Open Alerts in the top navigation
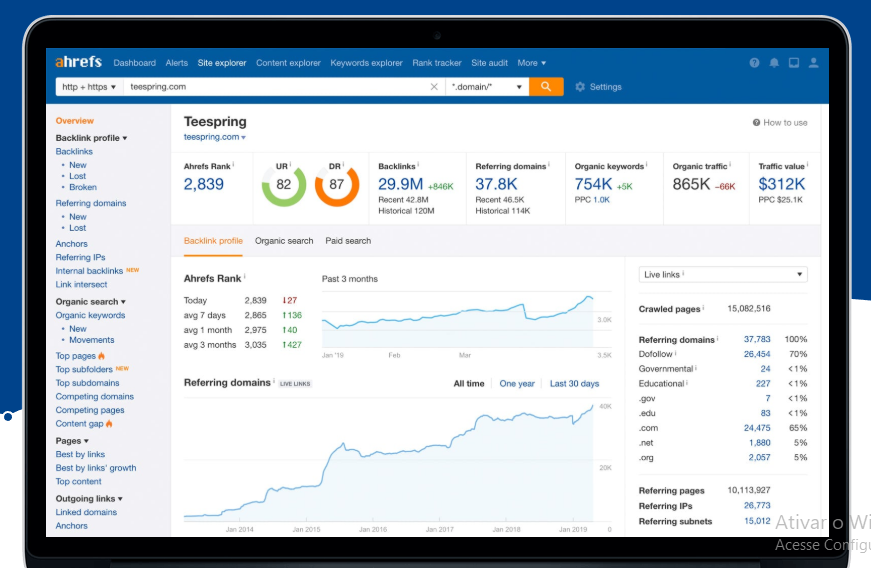The width and height of the screenshot is (871, 568). point(177,63)
